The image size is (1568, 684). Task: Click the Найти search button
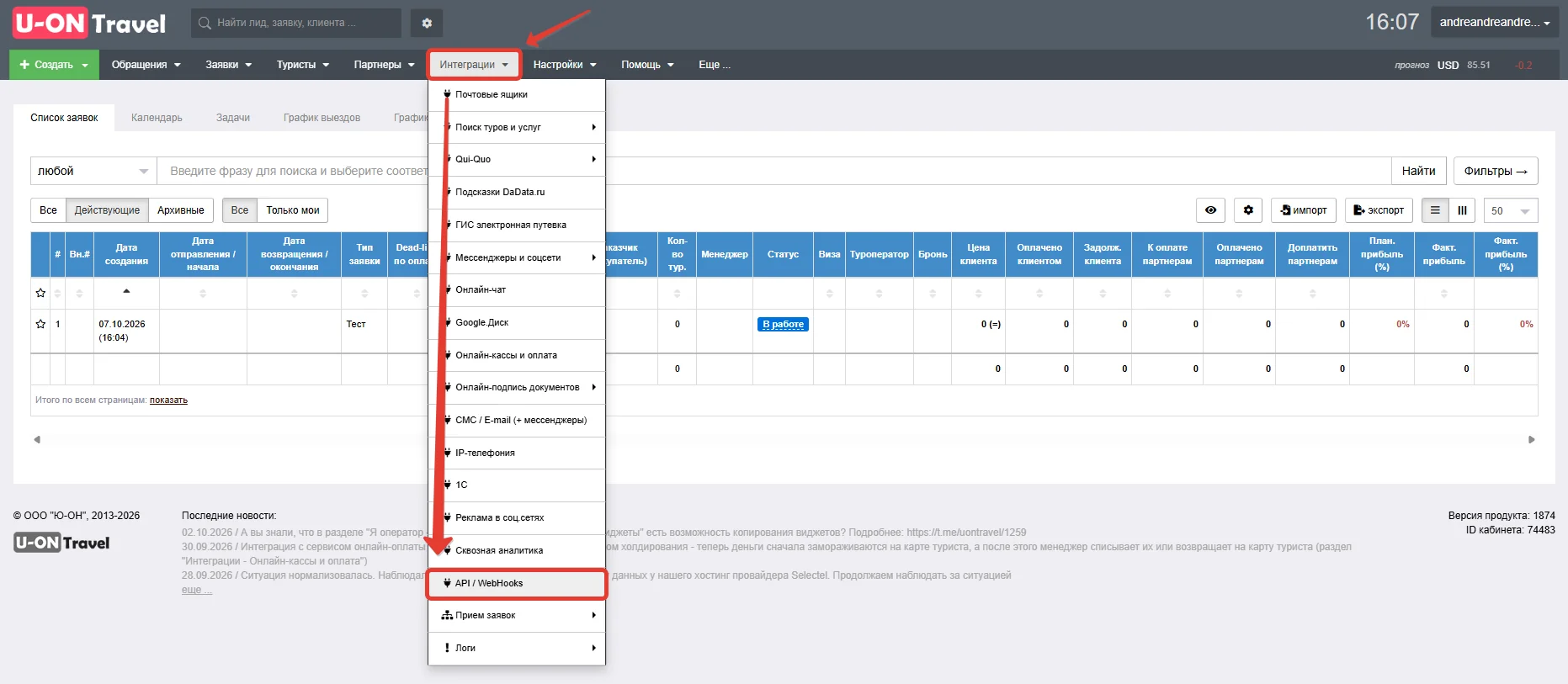tap(1418, 171)
